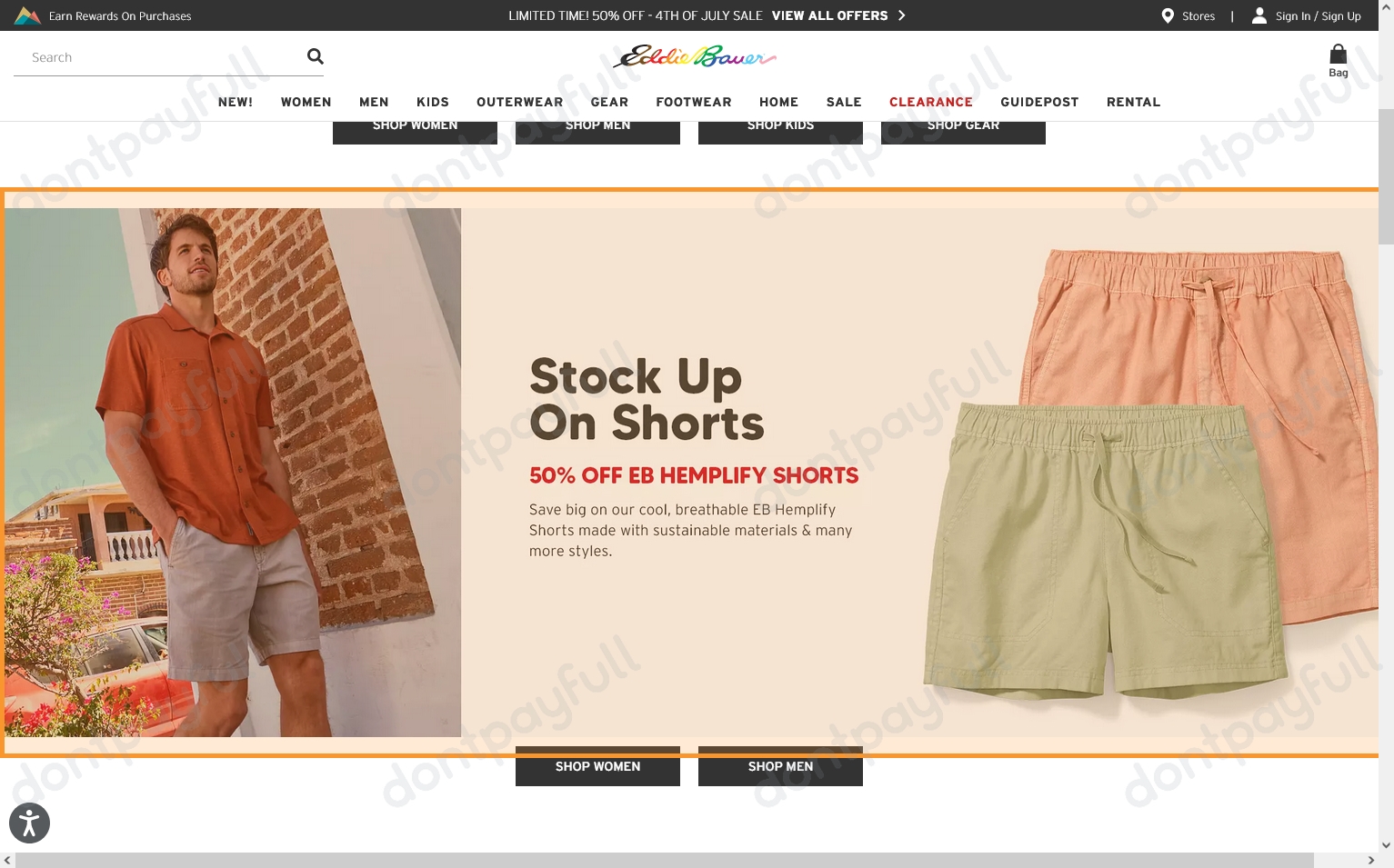Image resolution: width=1394 pixels, height=868 pixels.
Task: Select the RENTAL tab
Action: (1133, 102)
